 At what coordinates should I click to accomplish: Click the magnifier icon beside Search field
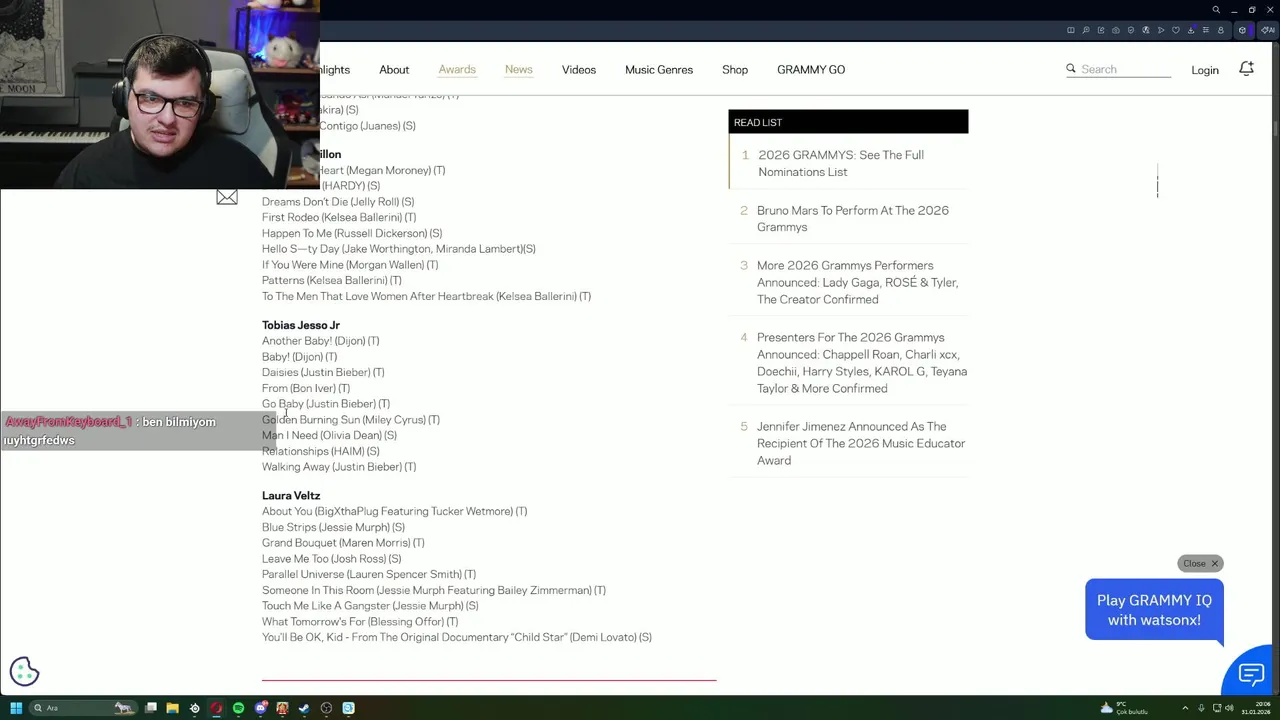pyautogui.click(x=1071, y=69)
